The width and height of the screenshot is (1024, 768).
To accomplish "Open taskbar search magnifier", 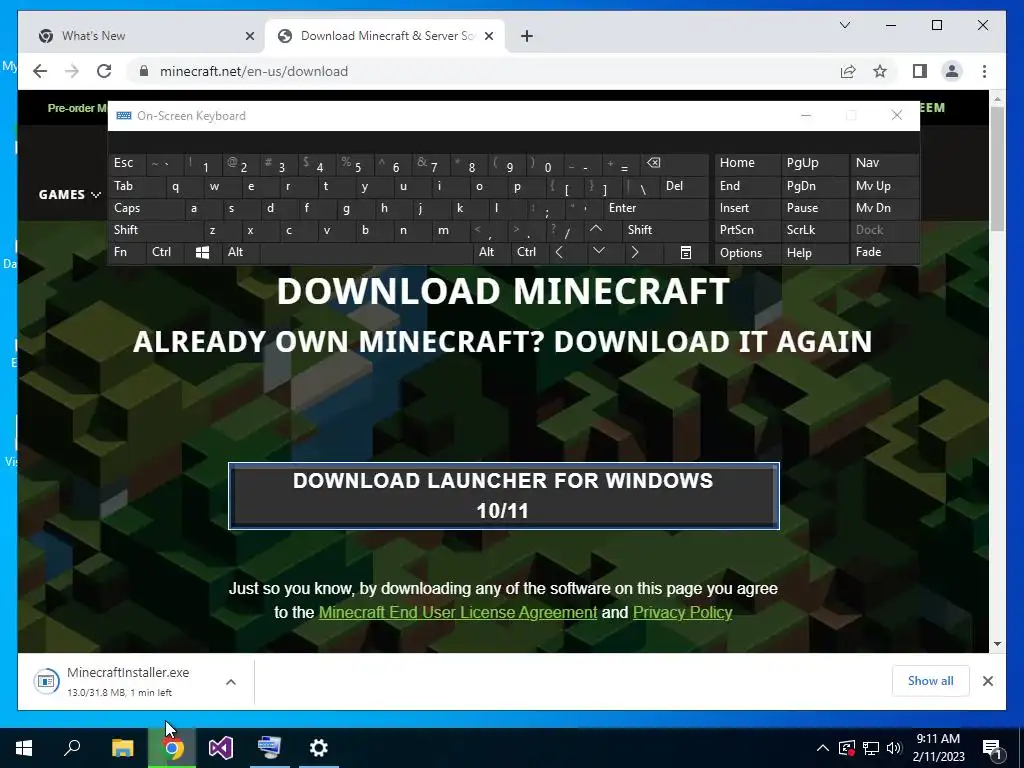I will coord(72,748).
